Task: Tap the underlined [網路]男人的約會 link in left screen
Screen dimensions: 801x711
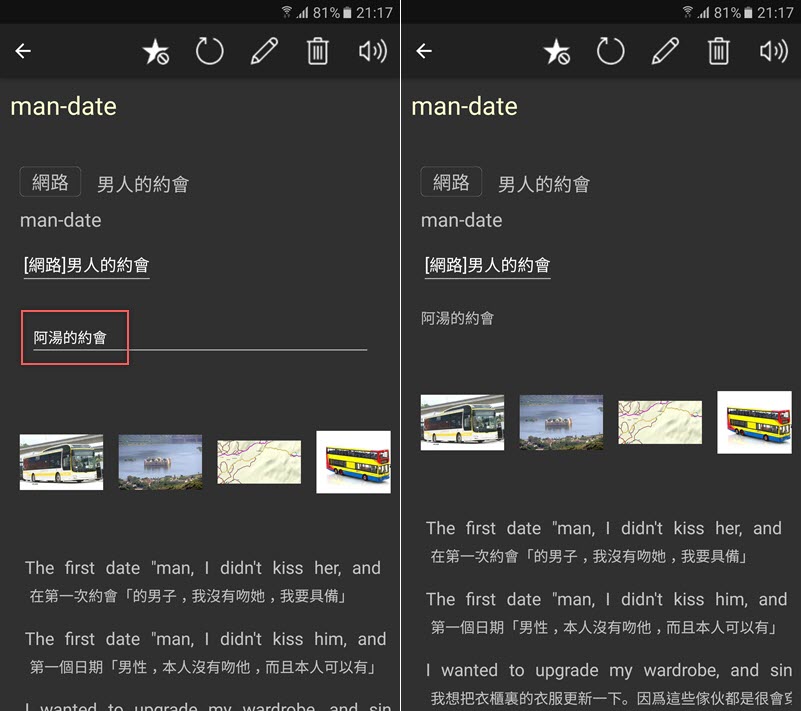Action: click(86, 266)
